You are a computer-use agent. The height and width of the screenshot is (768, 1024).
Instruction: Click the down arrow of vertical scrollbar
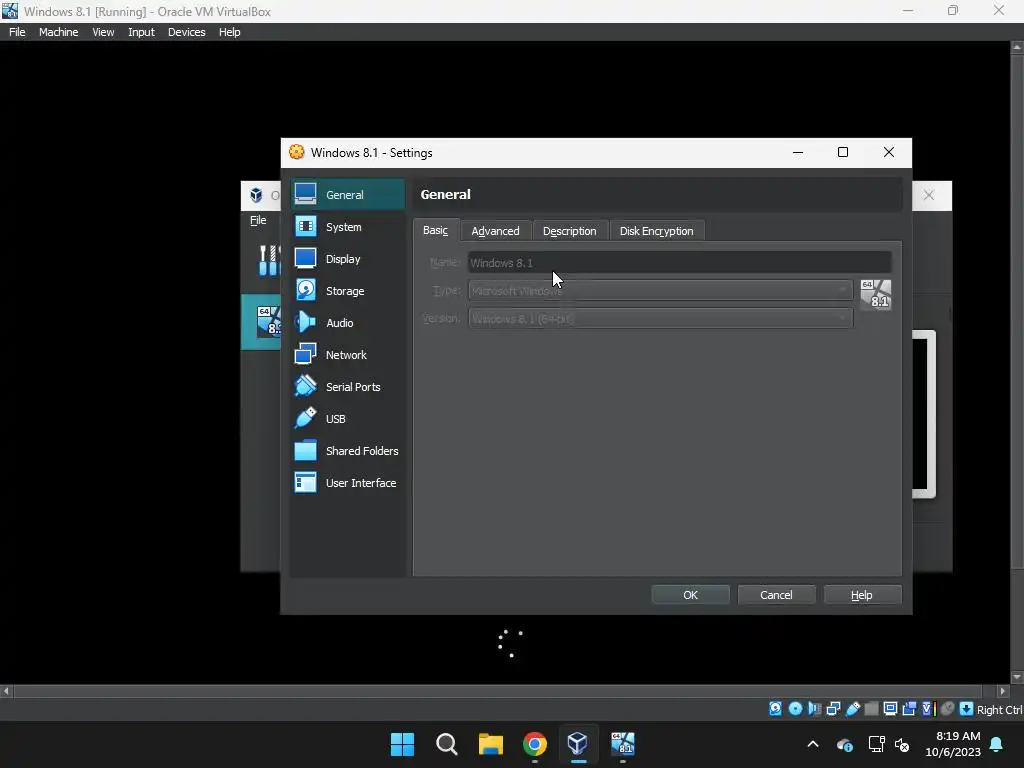tap(1017, 677)
